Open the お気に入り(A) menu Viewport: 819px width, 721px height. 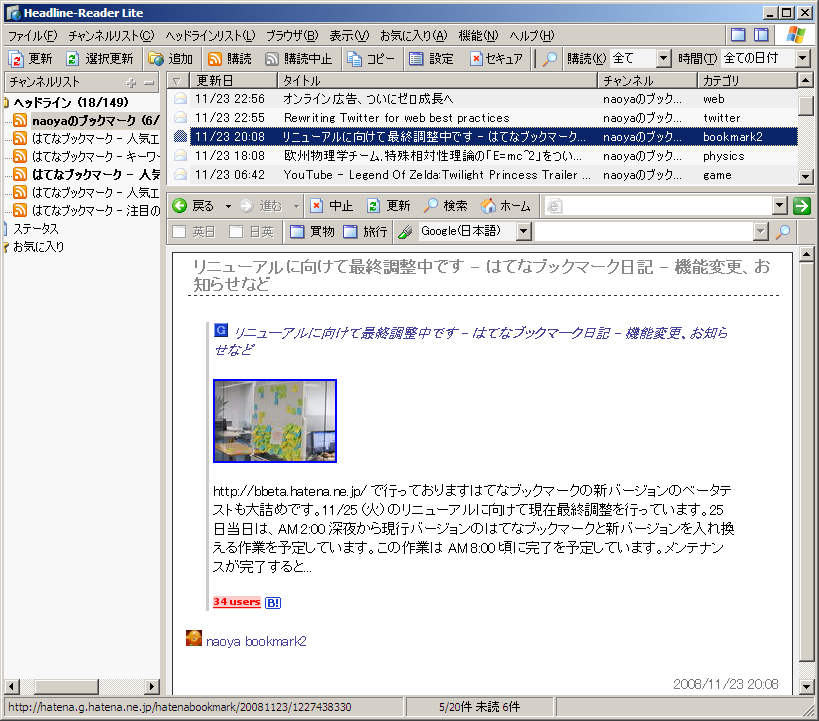414,36
